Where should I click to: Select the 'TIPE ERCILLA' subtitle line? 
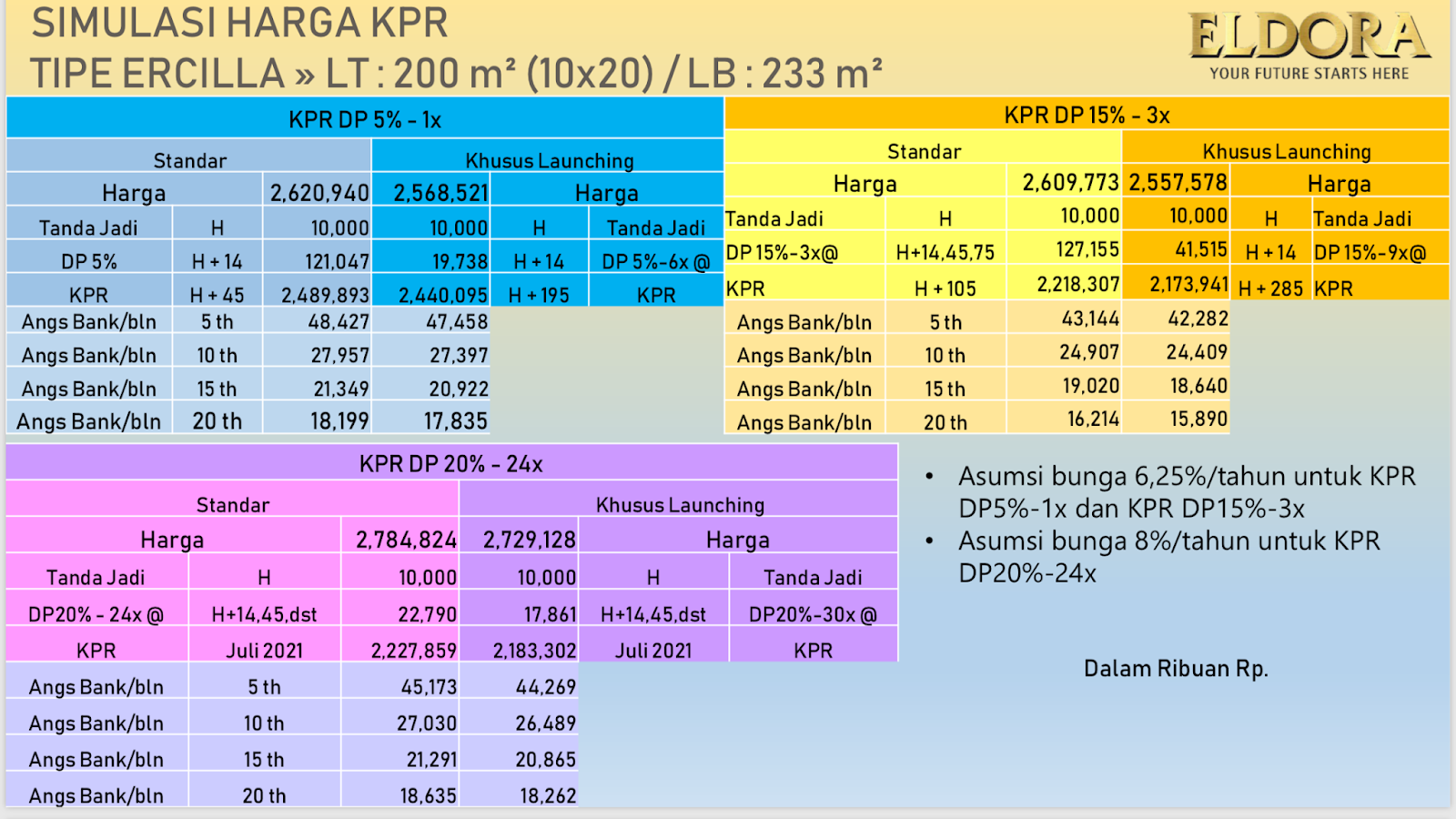click(x=456, y=75)
